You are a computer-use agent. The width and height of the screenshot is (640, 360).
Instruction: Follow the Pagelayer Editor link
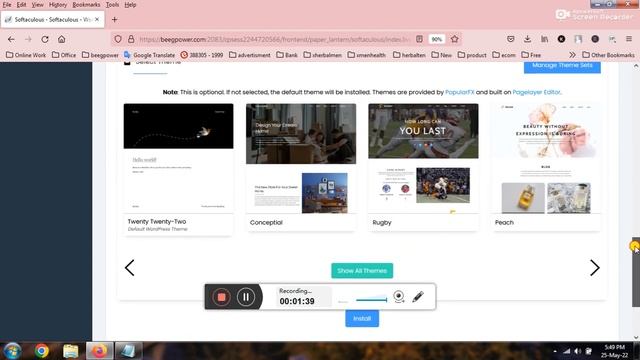tap(536, 92)
